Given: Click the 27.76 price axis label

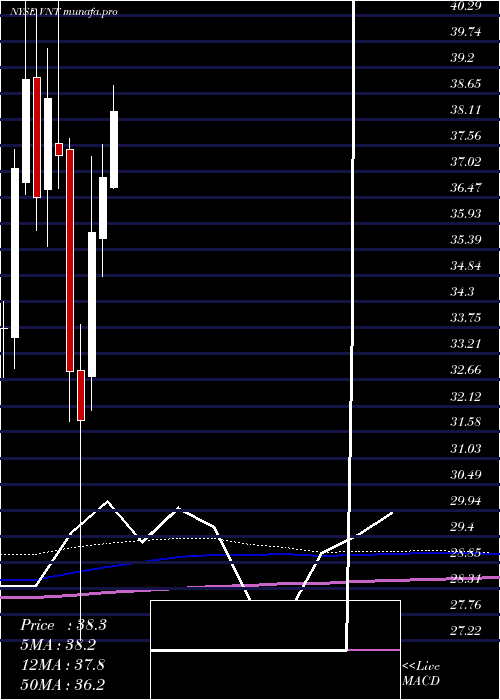Looking at the screenshot, I should [x=466, y=605].
